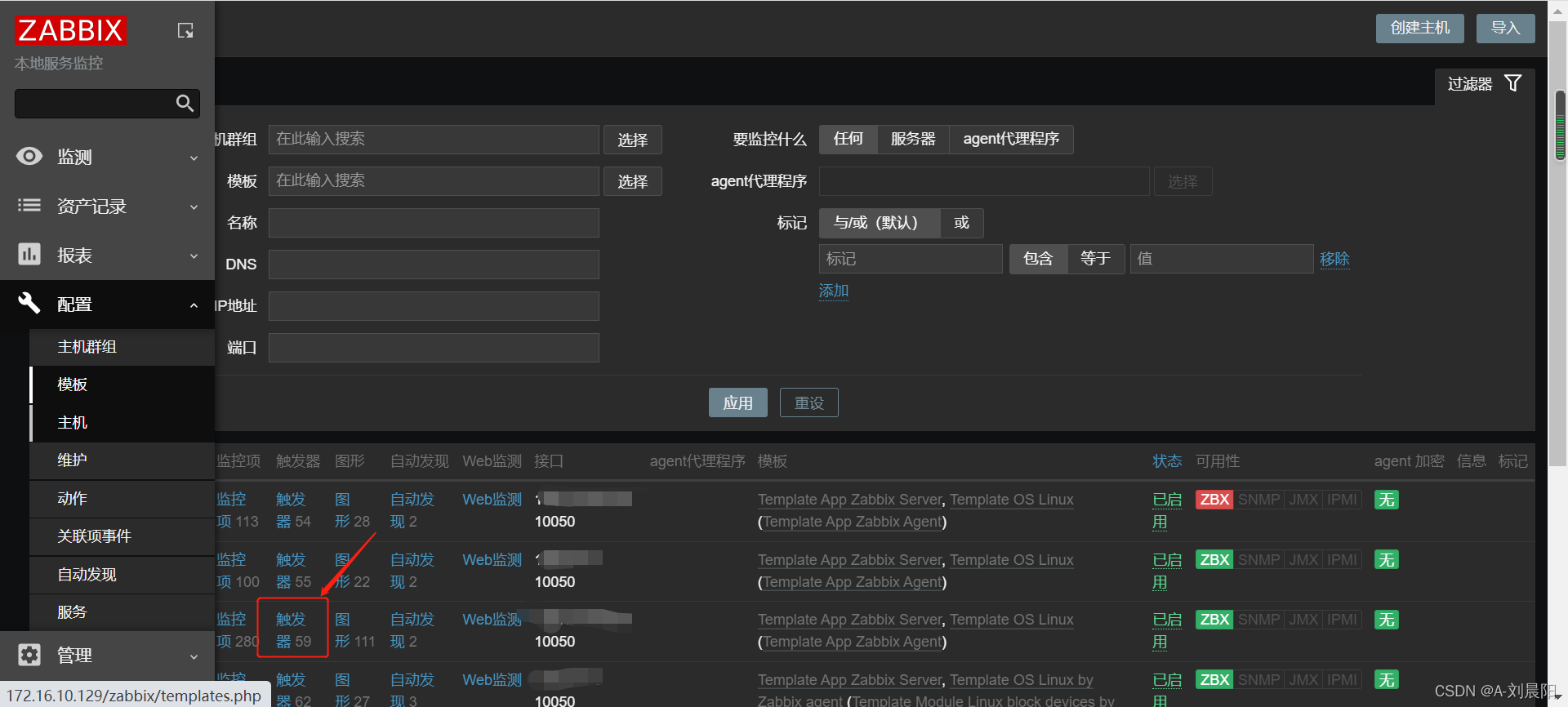Viewport: 1568px width, 707px height.
Task: Choose the 或 tag evaluation option
Action: 961,223
